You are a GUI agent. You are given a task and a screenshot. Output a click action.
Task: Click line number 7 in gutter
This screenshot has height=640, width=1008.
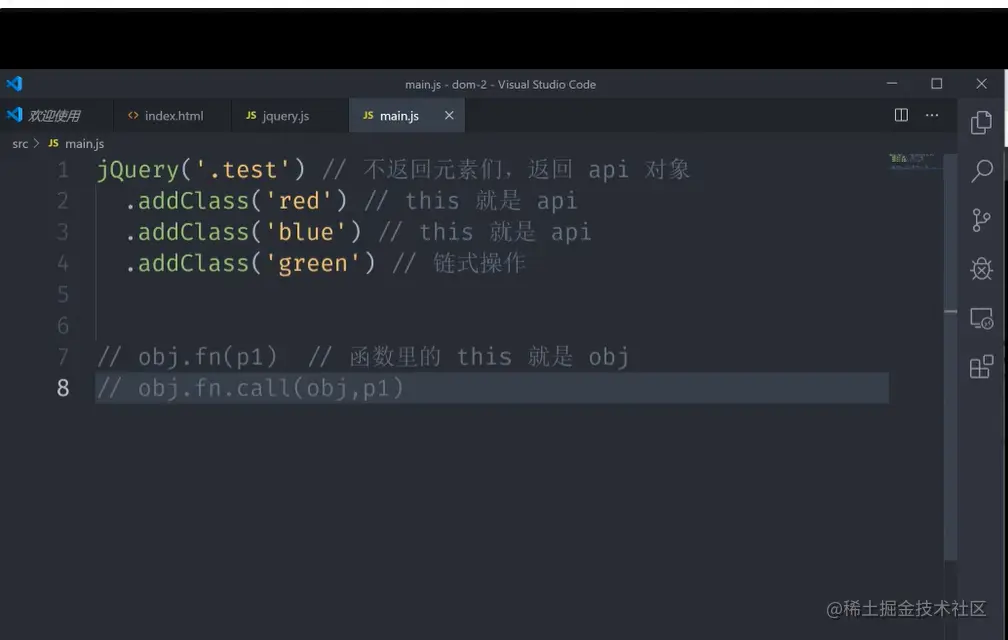tap(63, 357)
